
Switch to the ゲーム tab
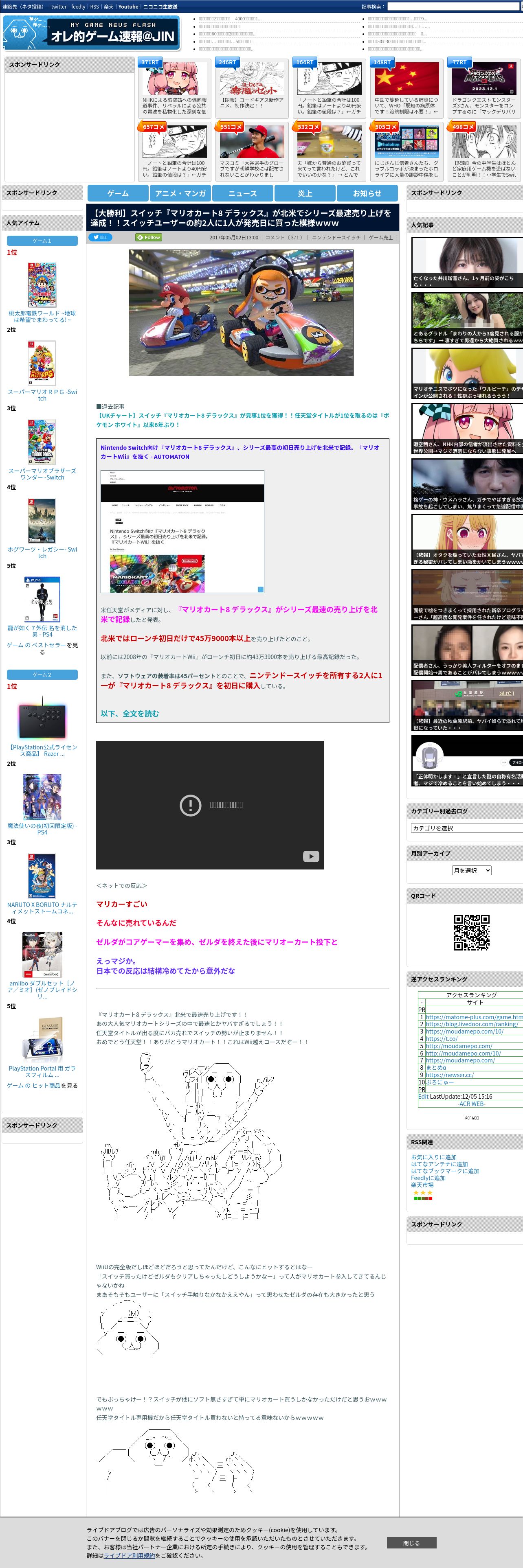(118, 193)
